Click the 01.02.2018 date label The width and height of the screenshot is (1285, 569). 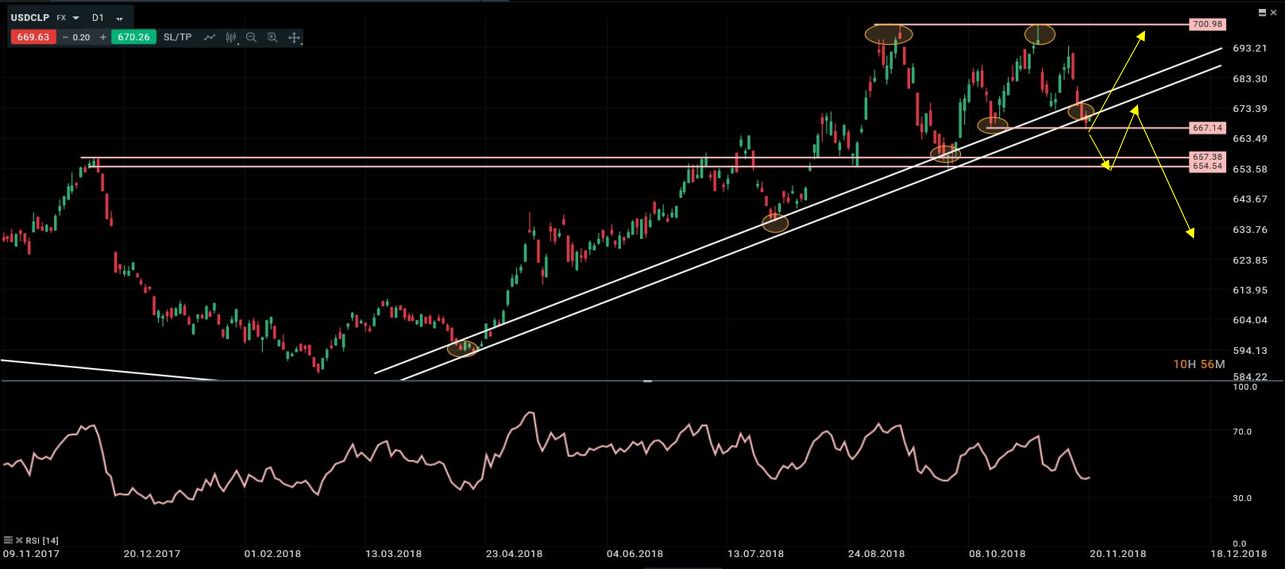click(x=274, y=553)
